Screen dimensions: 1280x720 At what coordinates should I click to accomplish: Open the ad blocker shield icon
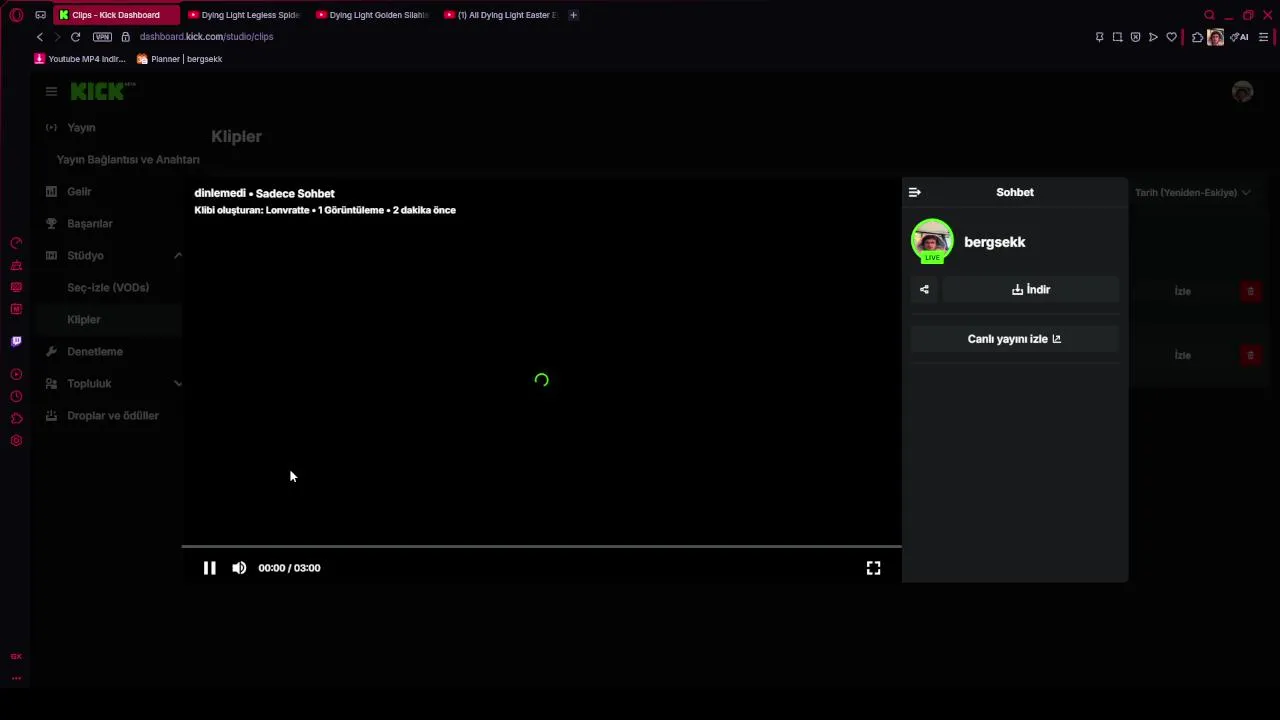1135,37
